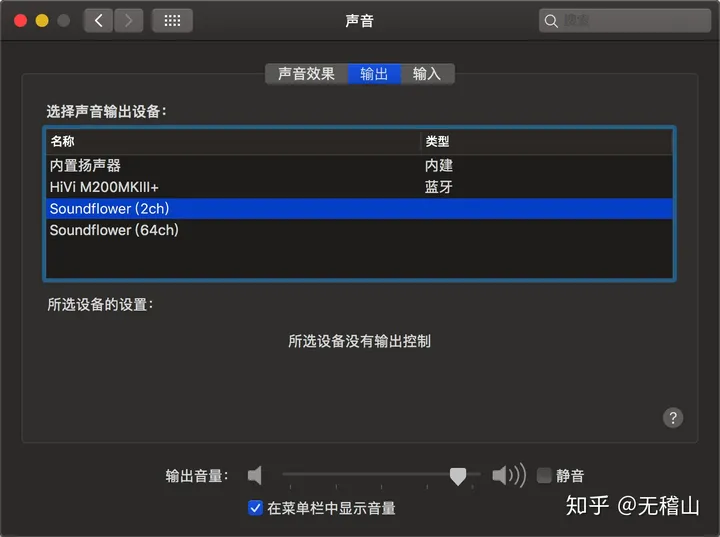Sort by the 名称 column header
The width and height of the screenshot is (720, 537).
point(233,141)
